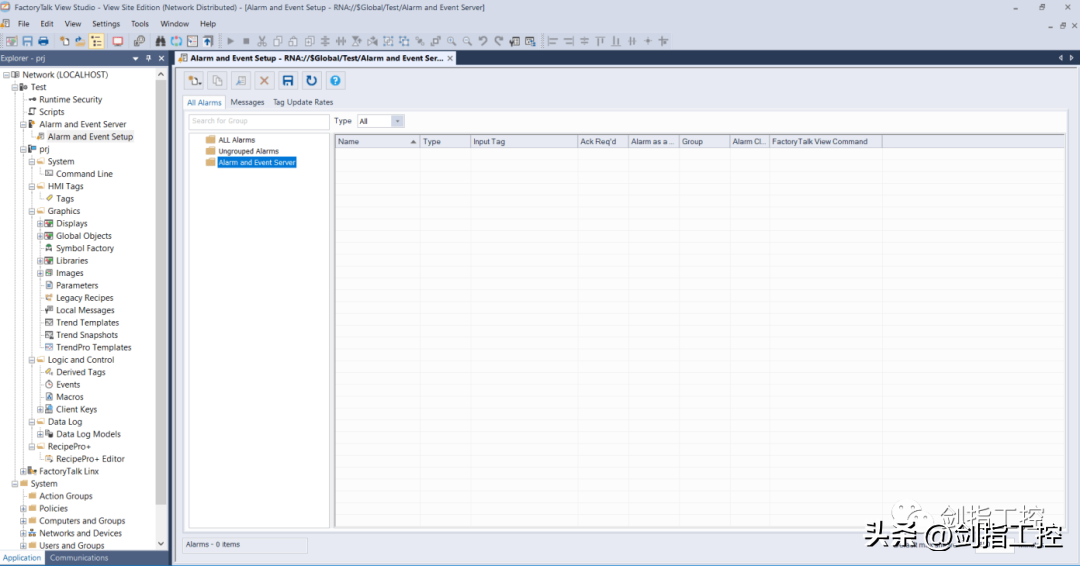Open the Settings menu
This screenshot has width=1080, height=566.
pyautogui.click(x=105, y=24)
